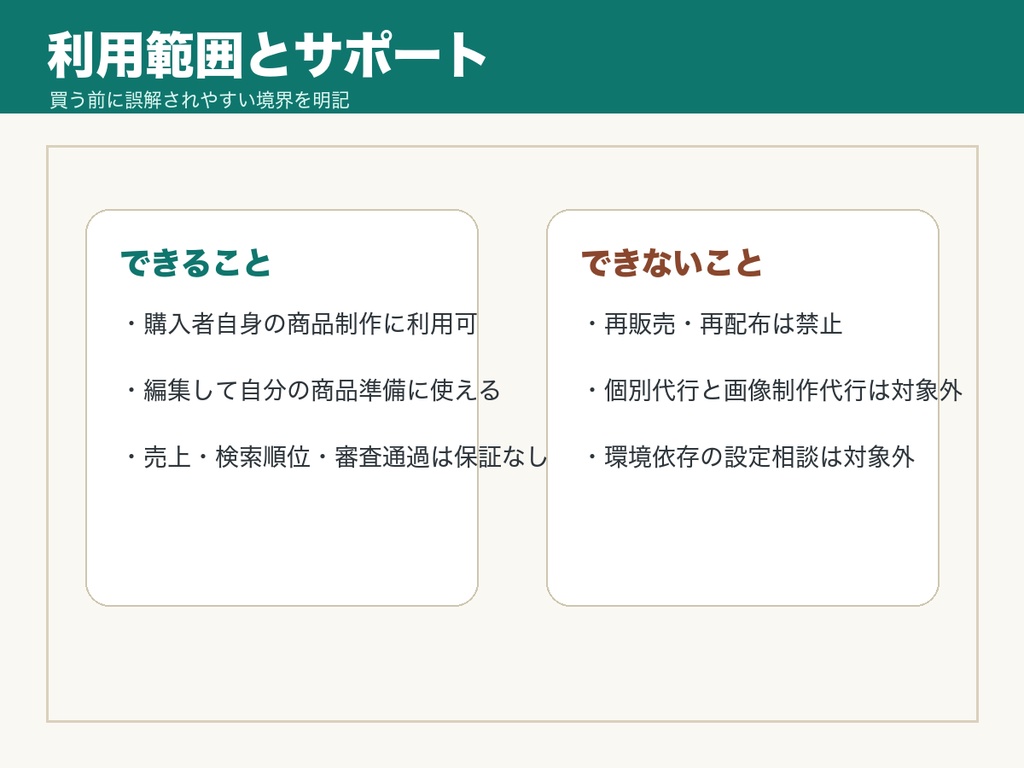Click the cream background below the frame
The height and width of the screenshot is (768, 1024).
pos(512,746)
